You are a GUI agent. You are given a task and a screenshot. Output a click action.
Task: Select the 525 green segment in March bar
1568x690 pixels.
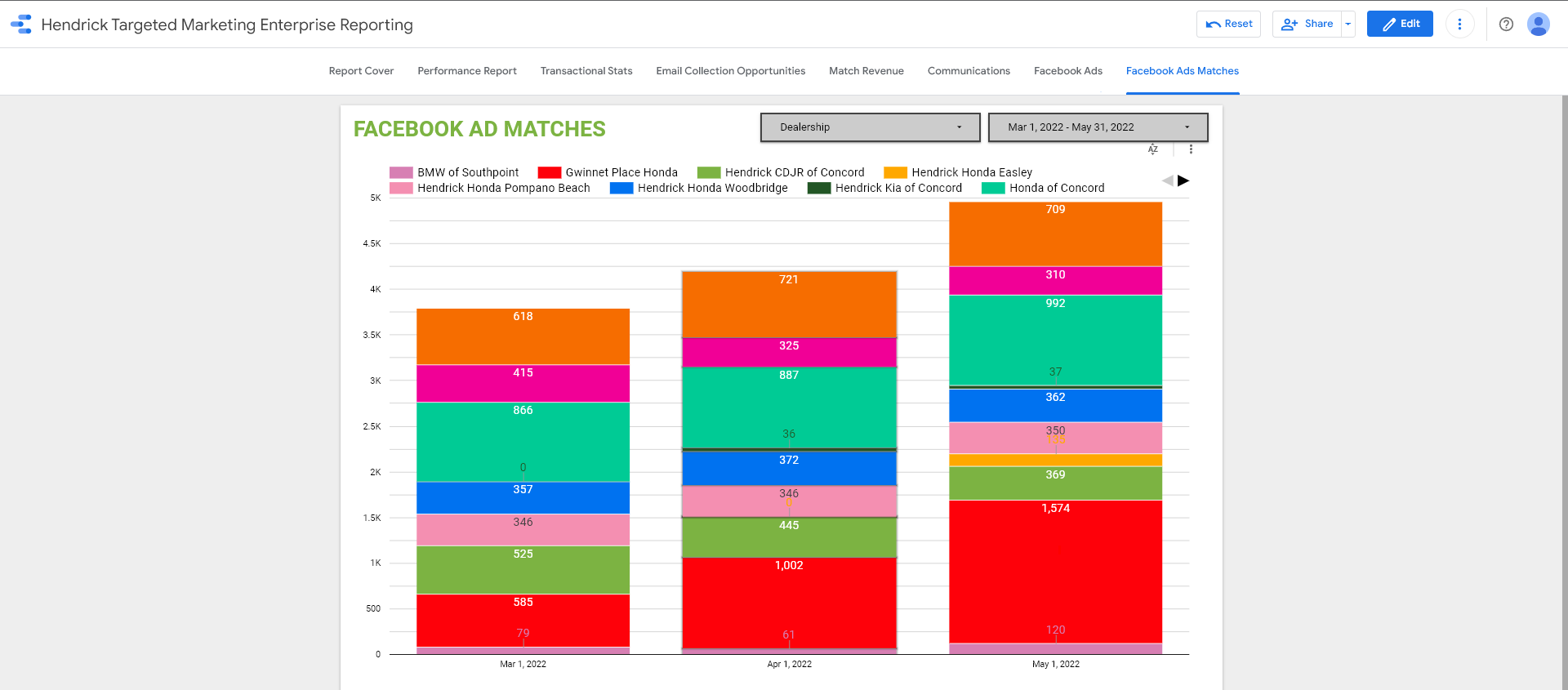click(x=523, y=570)
